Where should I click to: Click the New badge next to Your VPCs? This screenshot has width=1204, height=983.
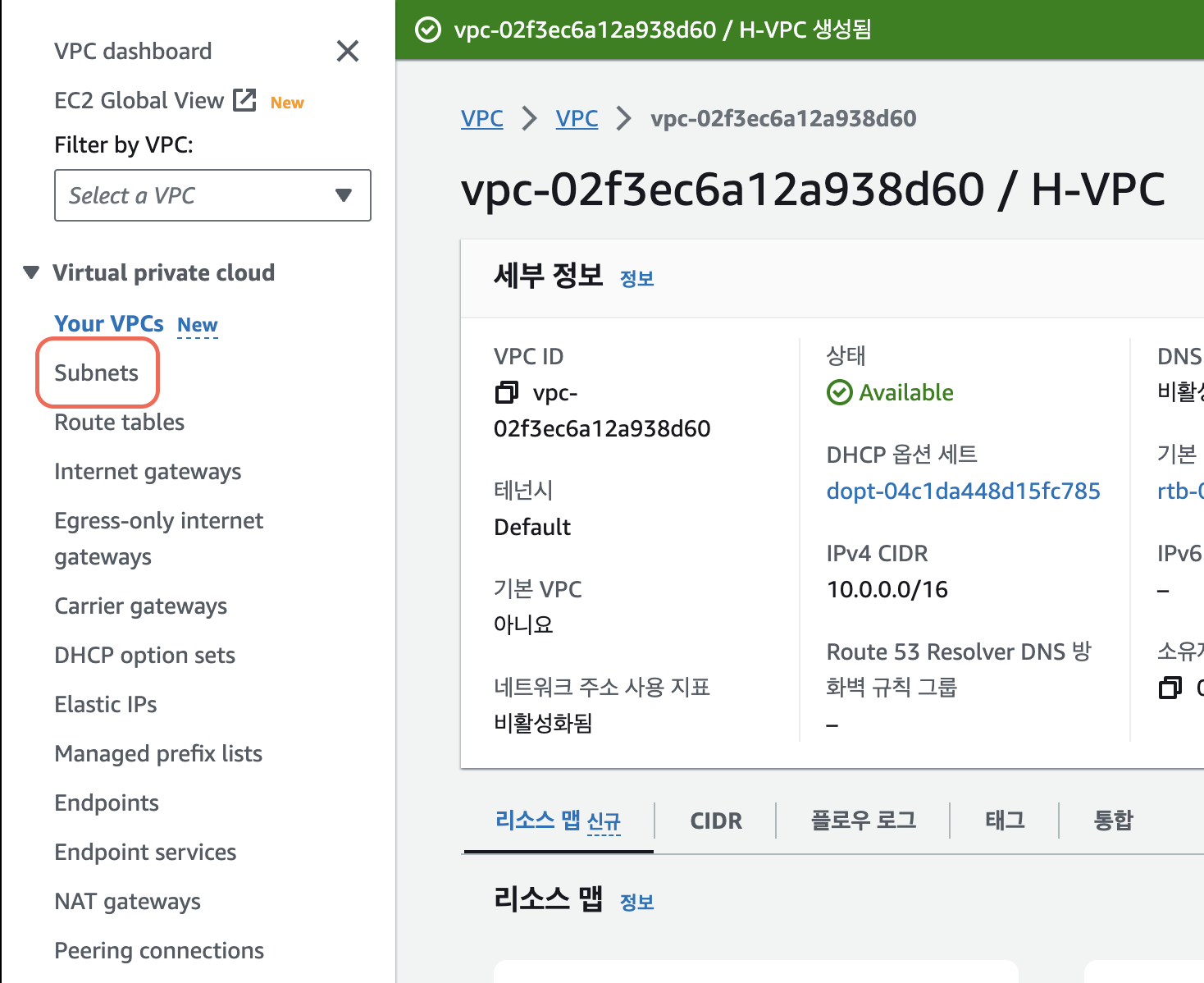[198, 326]
